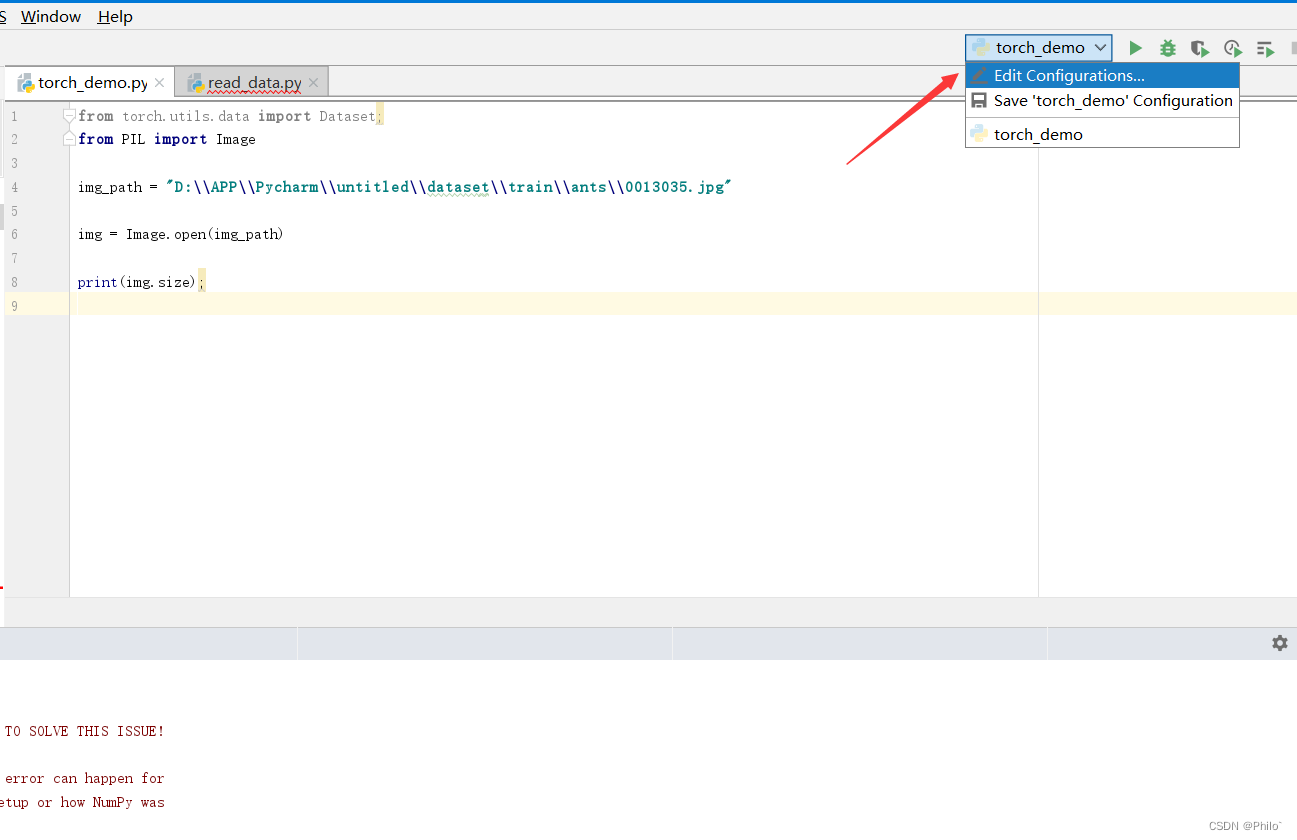
Task: Click the print(img.size) statement on line 8
Action: [x=141, y=282]
